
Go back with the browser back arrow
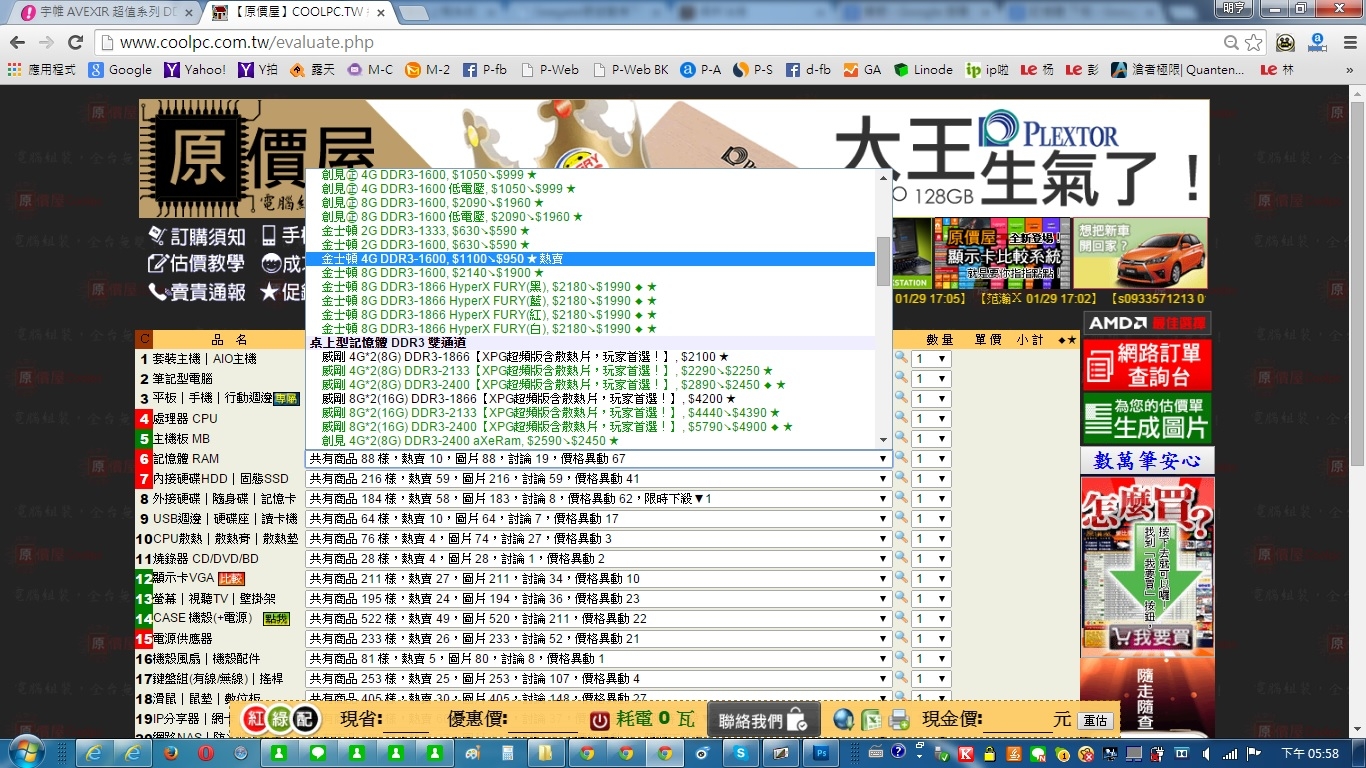pyautogui.click(x=17, y=43)
